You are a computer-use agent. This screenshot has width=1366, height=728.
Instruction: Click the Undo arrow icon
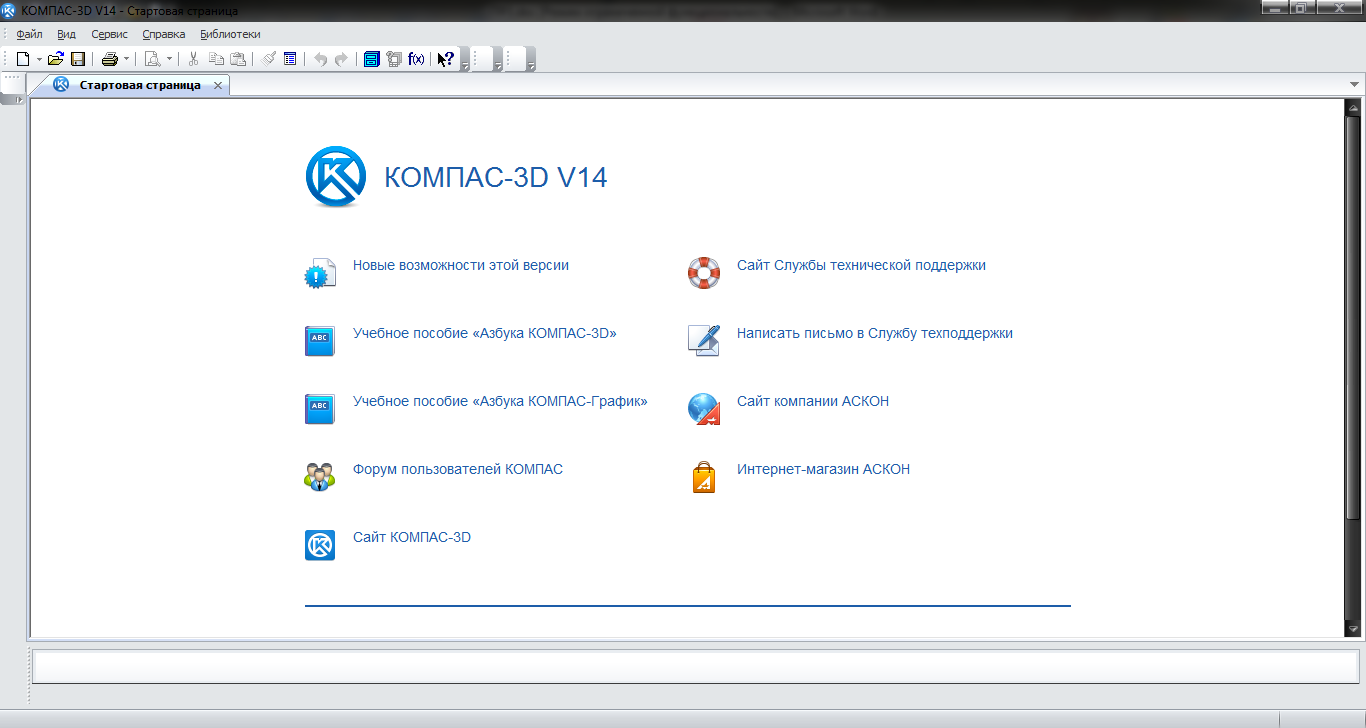tap(320, 59)
